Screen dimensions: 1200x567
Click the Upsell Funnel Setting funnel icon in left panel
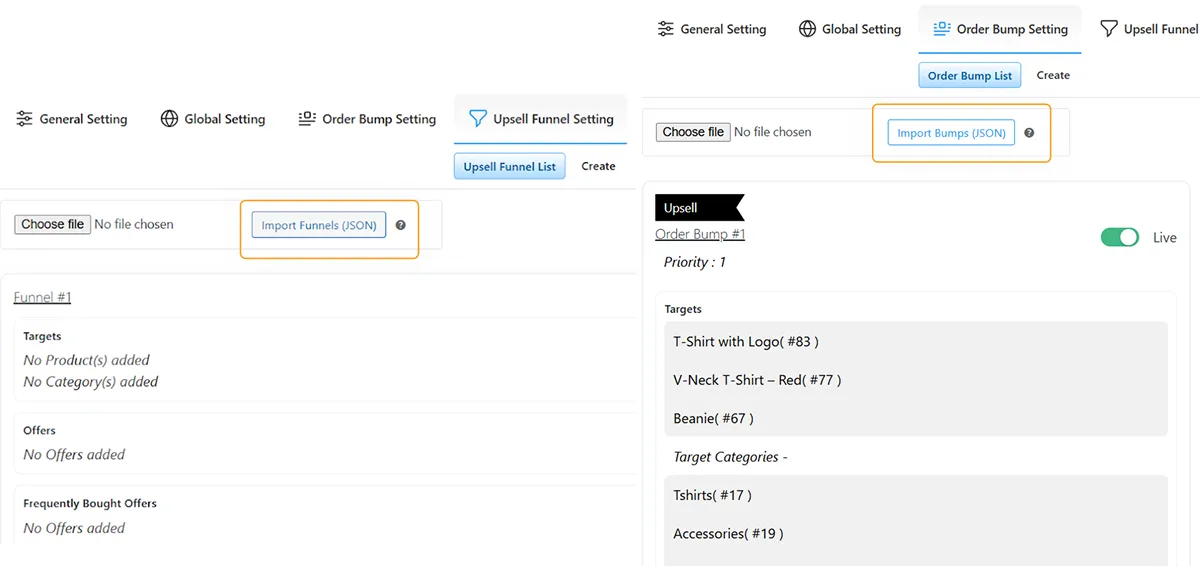click(x=477, y=119)
